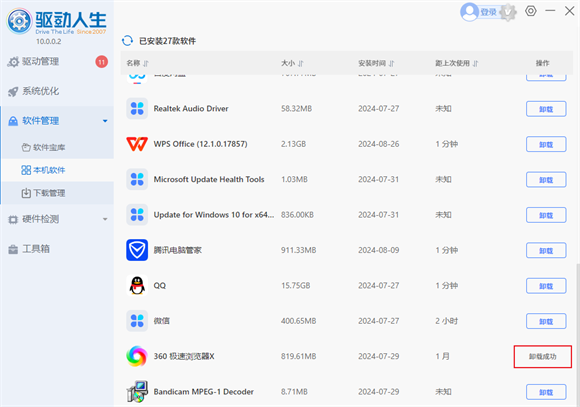Sort list by 距上次使用 column
Screen dimensions: 580x407
coord(456,63)
